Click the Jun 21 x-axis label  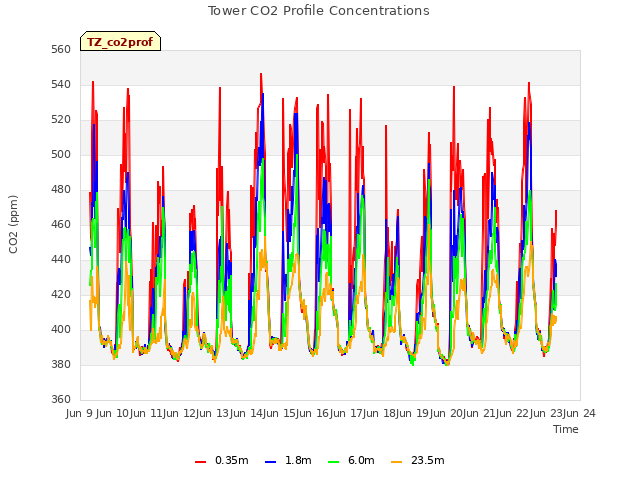pyautogui.click(x=478, y=414)
